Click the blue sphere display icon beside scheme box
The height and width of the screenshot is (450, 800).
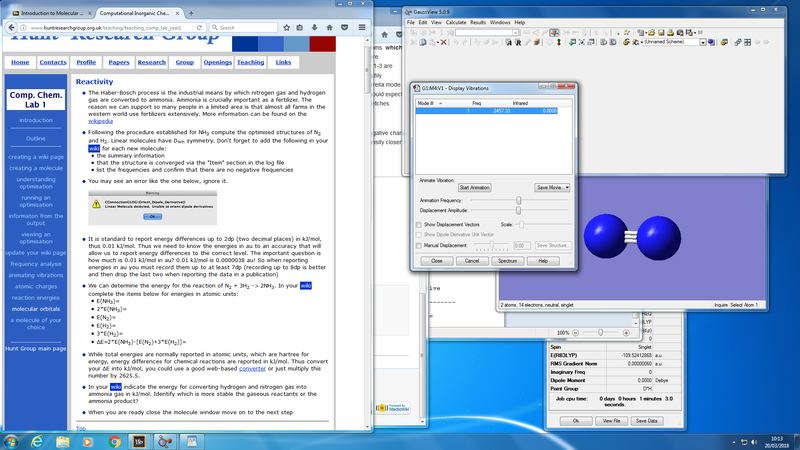click(x=711, y=42)
